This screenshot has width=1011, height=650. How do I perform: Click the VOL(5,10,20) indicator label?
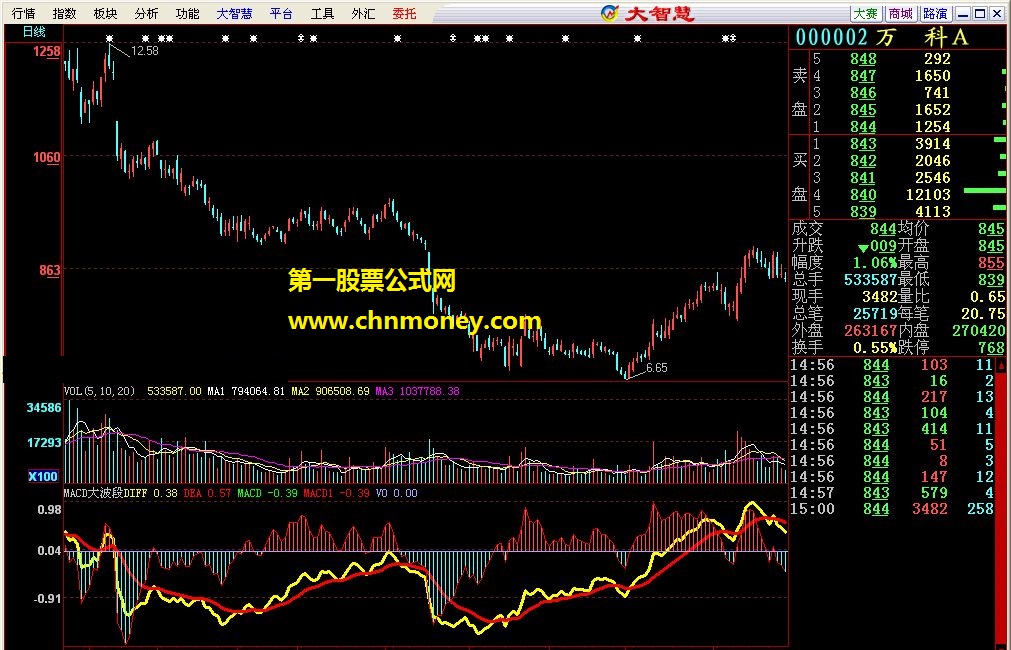tap(99, 391)
